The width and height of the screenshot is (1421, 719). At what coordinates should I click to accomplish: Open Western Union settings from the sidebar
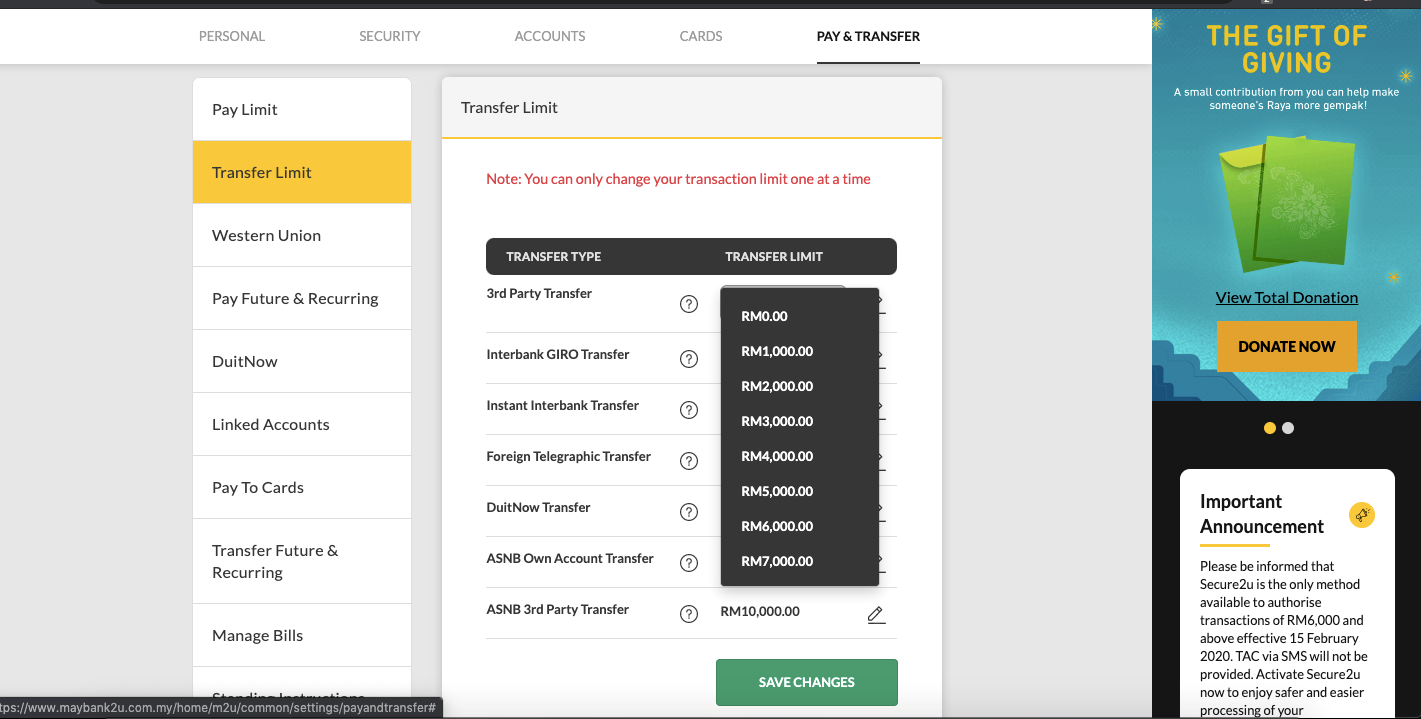point(266,235)
